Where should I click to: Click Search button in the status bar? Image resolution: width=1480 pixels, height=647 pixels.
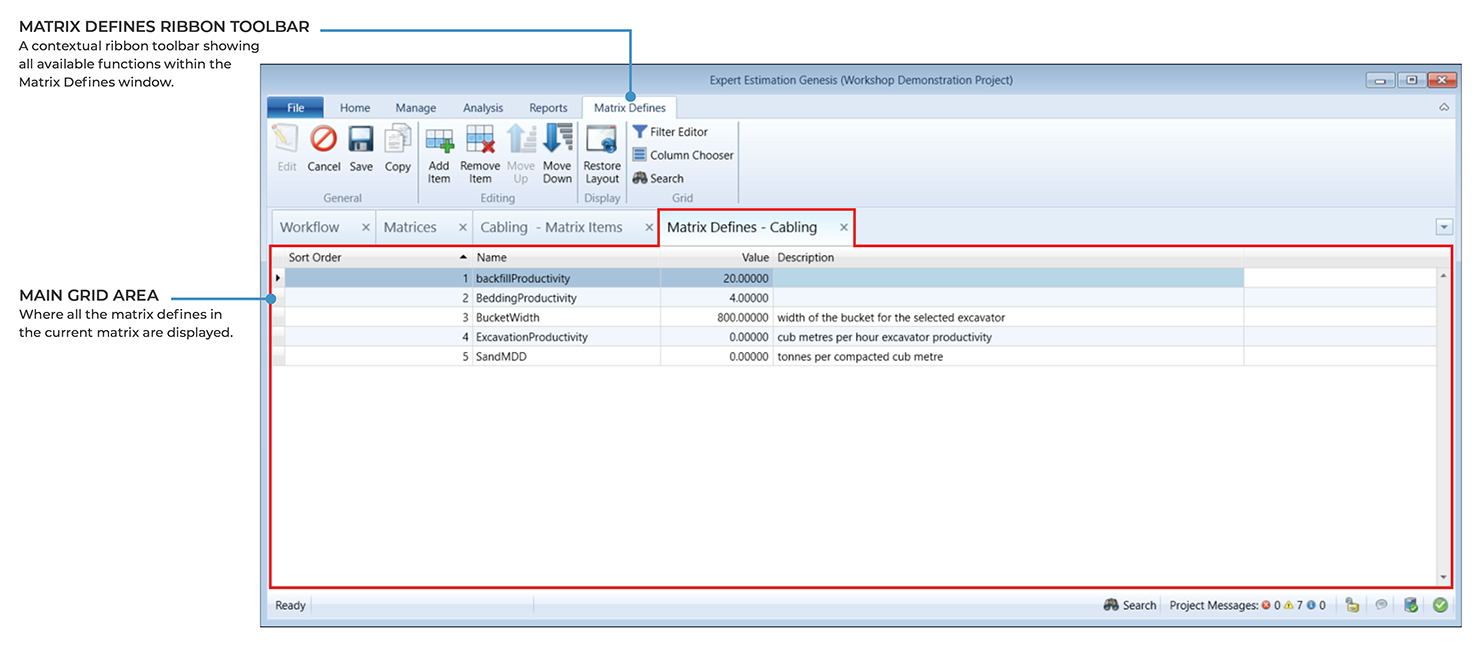click(x=1130, y=605)
